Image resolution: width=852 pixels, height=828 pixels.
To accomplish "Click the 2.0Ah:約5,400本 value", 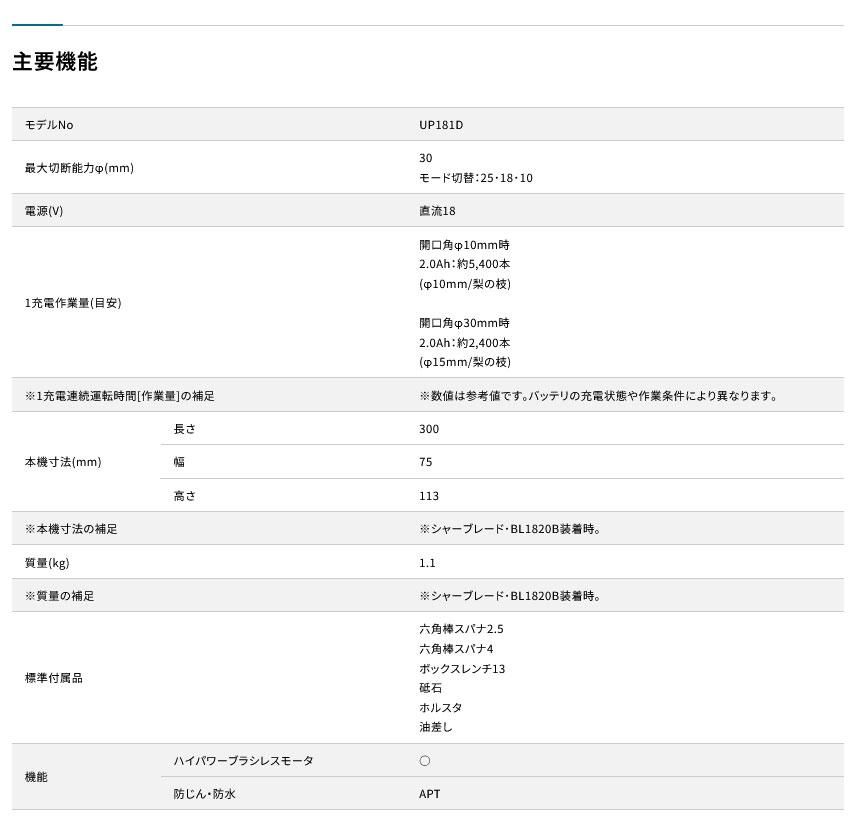I will 465,264.
